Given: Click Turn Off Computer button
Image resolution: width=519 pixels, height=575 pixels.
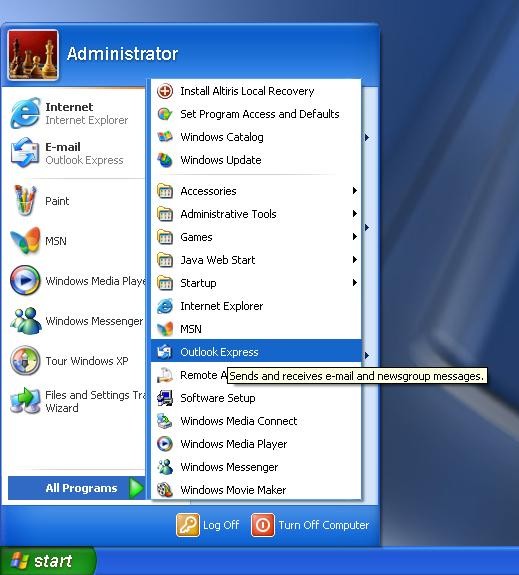Looking at the screenshot, I should (310, 525).
